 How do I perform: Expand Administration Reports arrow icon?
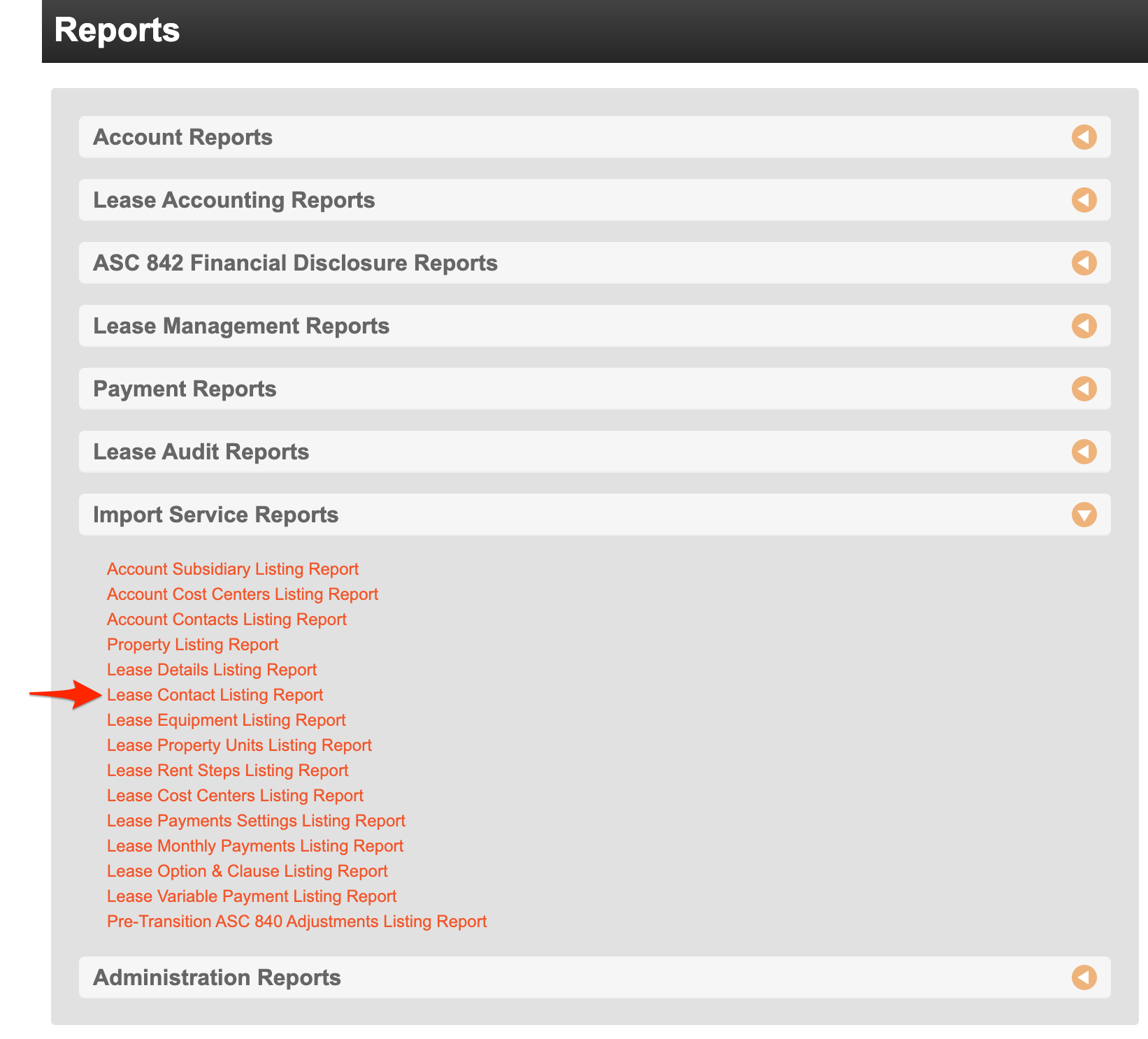[1084, 977]
